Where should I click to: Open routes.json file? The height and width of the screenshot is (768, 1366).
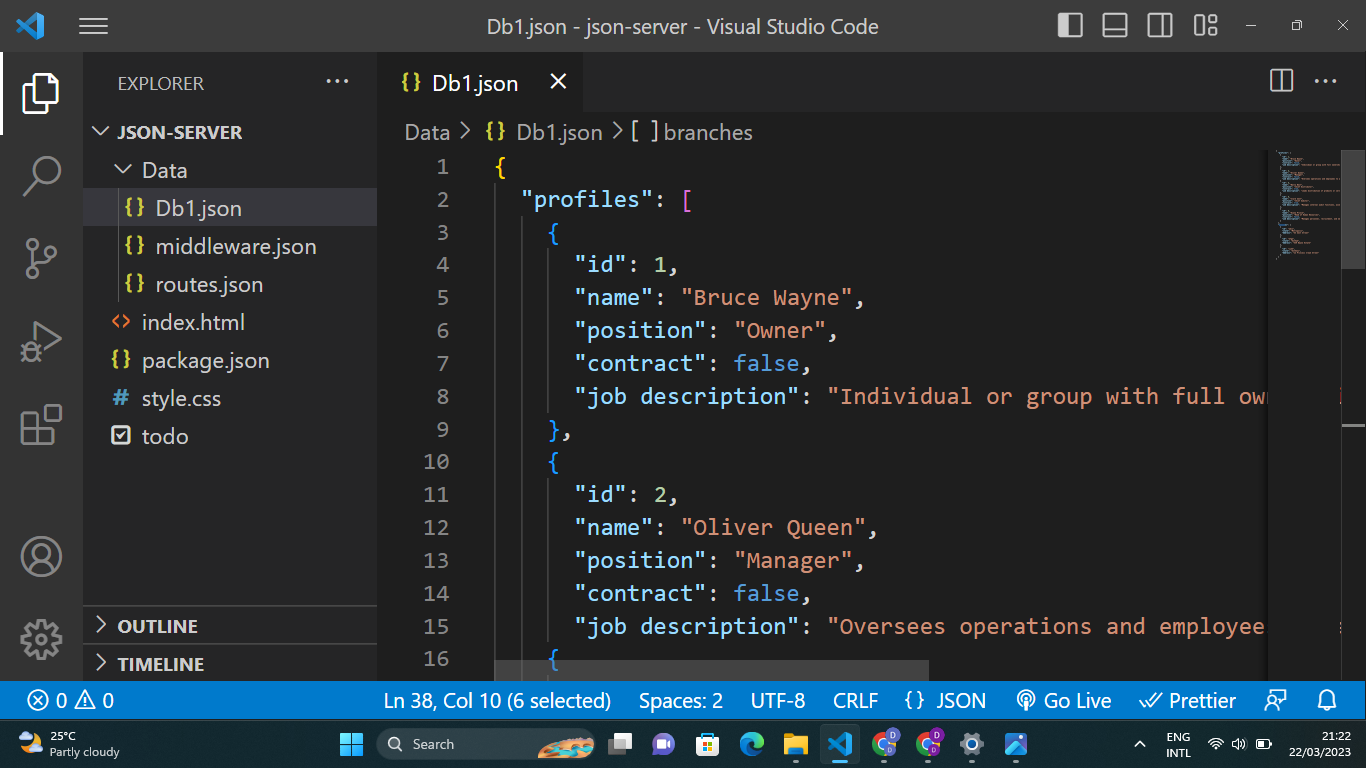(230, 284)
